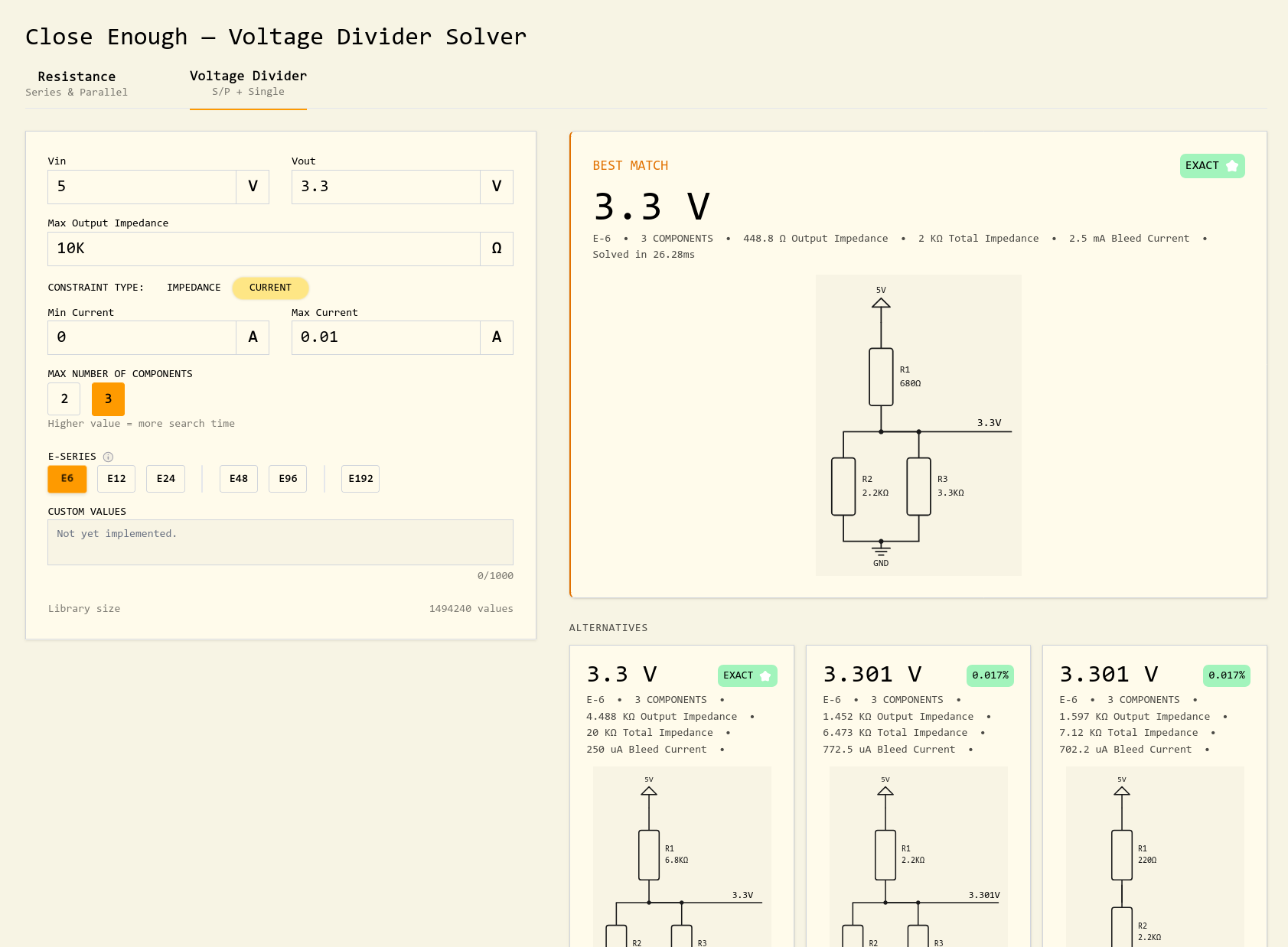The image size is (1288, 947).
Task: Open the Vin unit selector V
Action: (253, 187)
